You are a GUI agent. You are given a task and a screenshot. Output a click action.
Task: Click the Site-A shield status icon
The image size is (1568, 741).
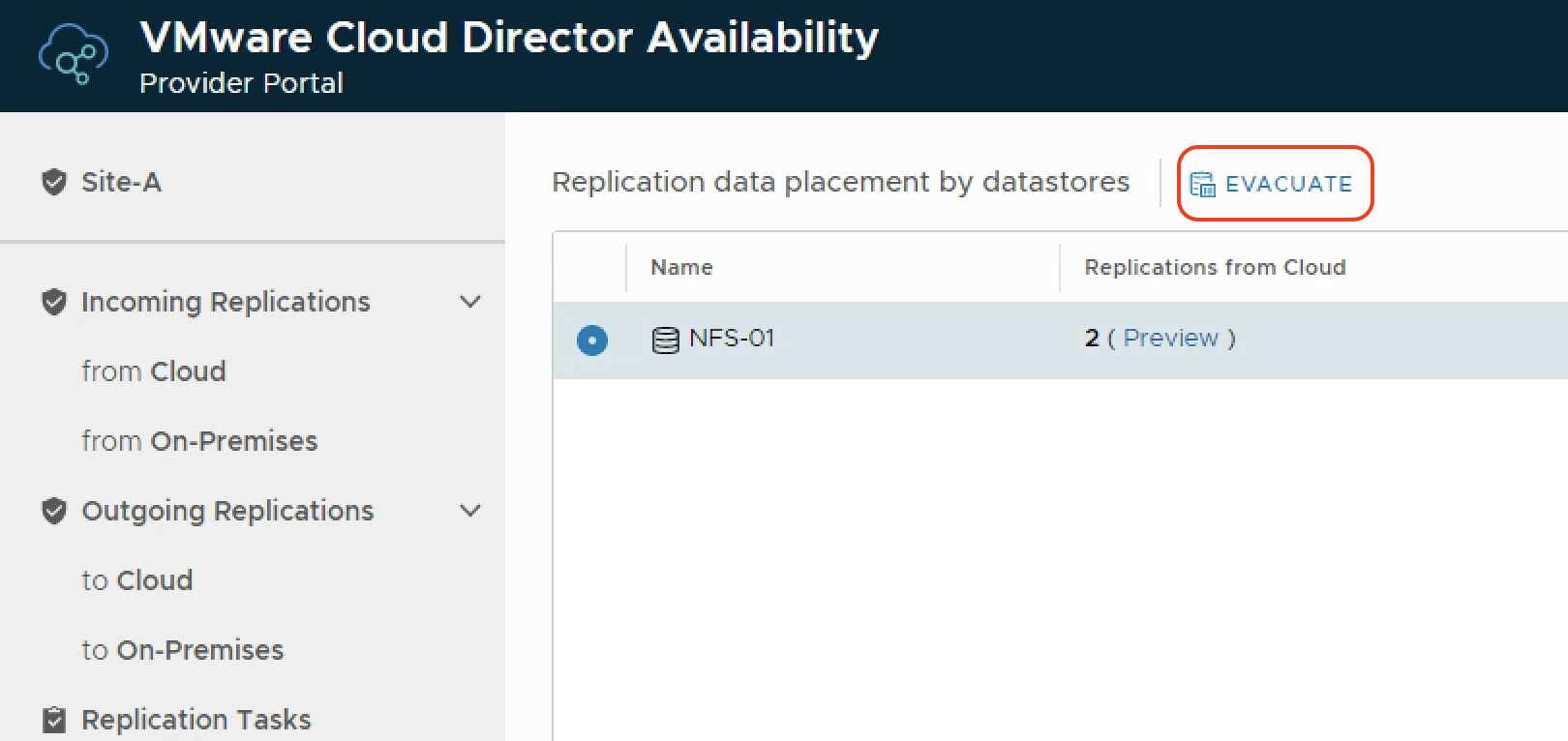[54, 182]
